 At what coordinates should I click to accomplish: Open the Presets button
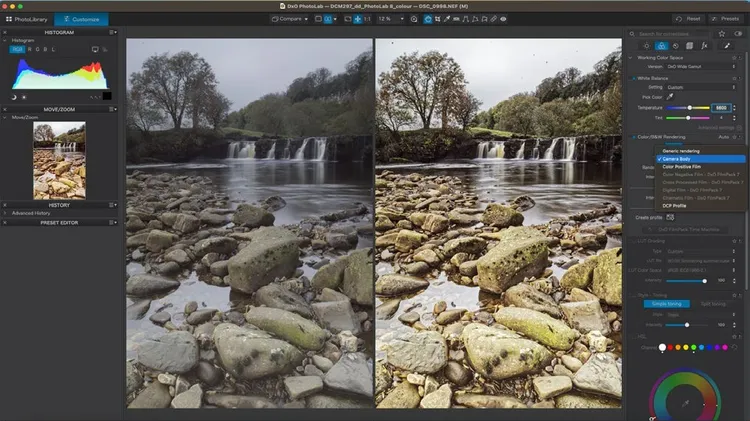point(726,19)
